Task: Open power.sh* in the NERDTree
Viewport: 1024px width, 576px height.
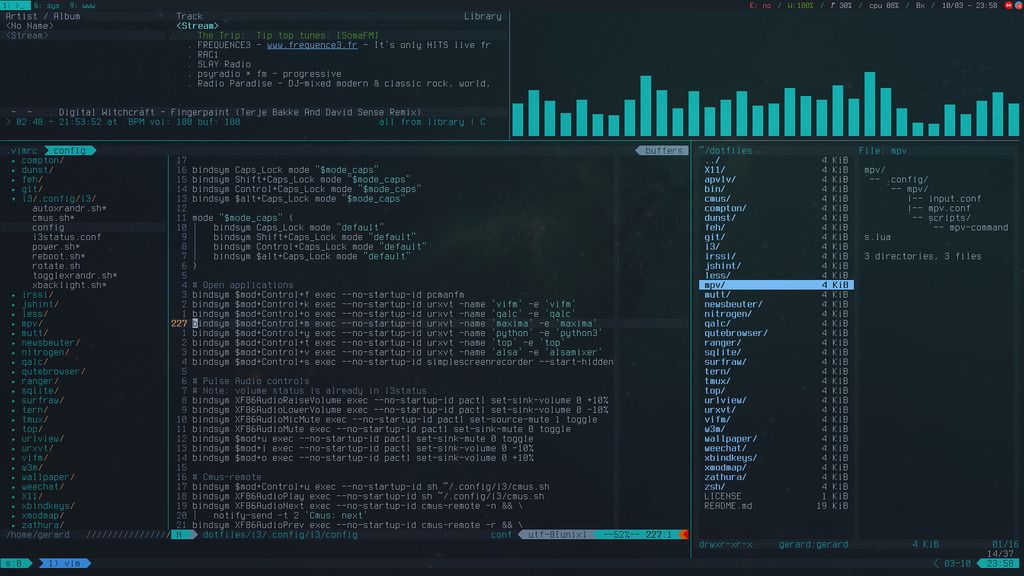Action: point(56,247)
